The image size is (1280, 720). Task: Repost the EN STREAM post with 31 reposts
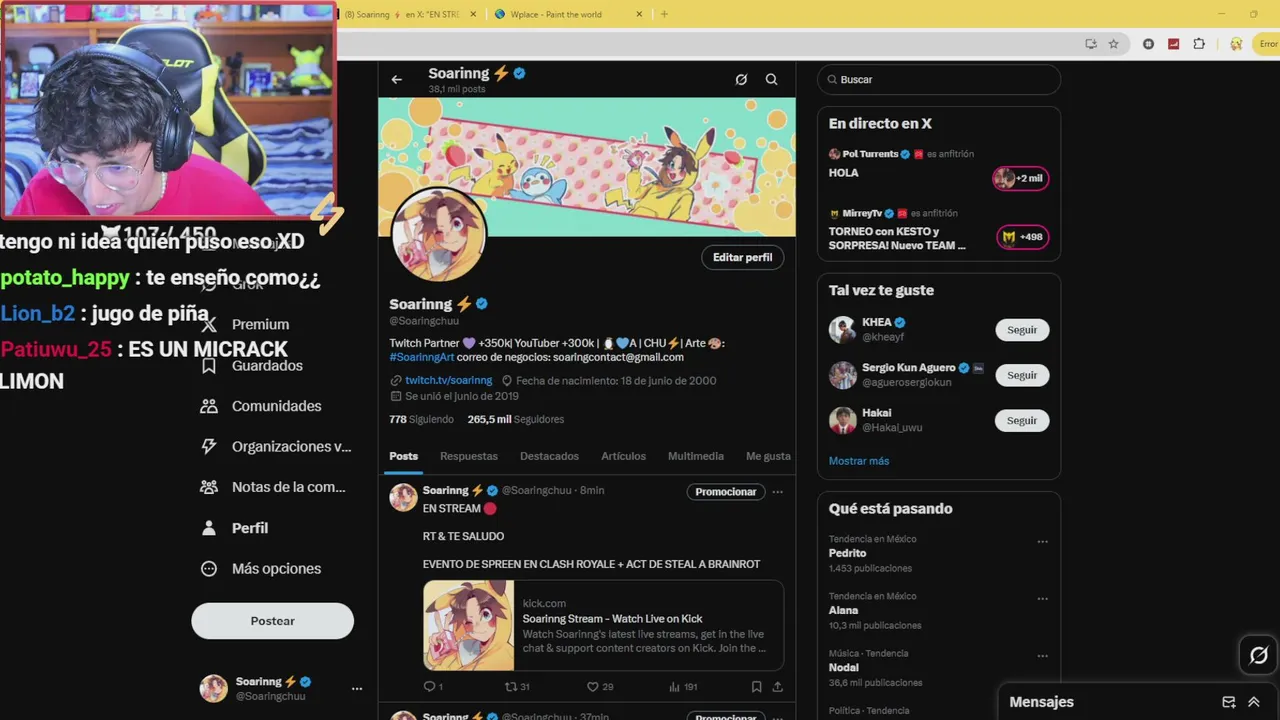(517, 687)
